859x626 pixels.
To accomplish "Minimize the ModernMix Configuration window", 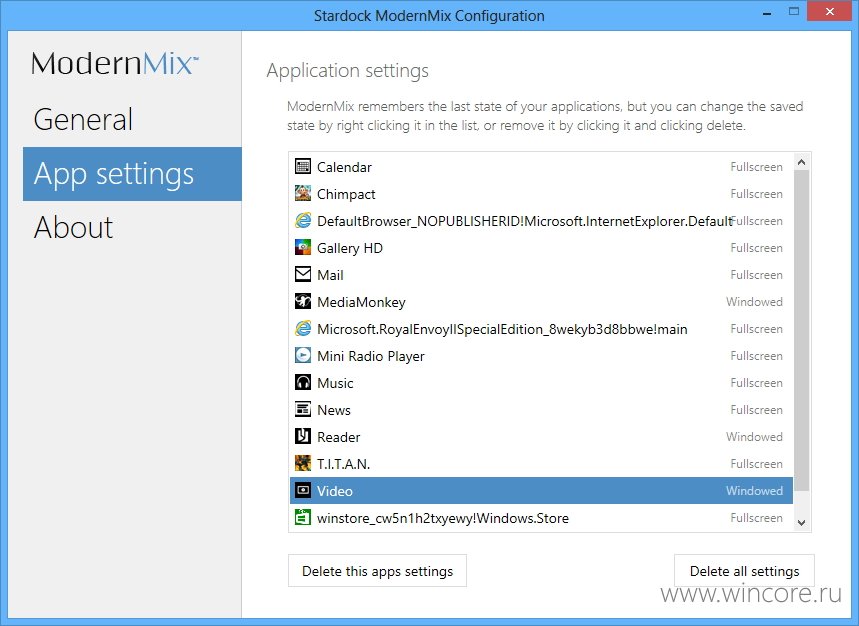I will coord(767,12).
